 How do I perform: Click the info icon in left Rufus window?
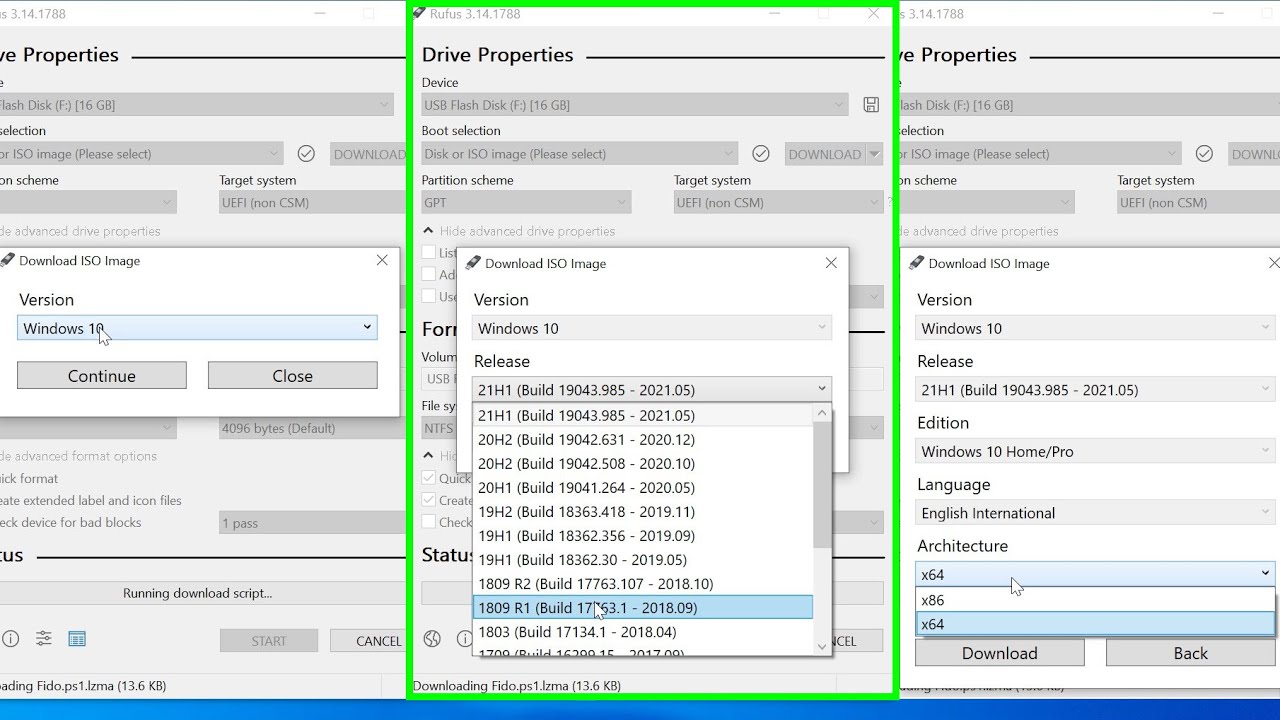pos(10,639)
